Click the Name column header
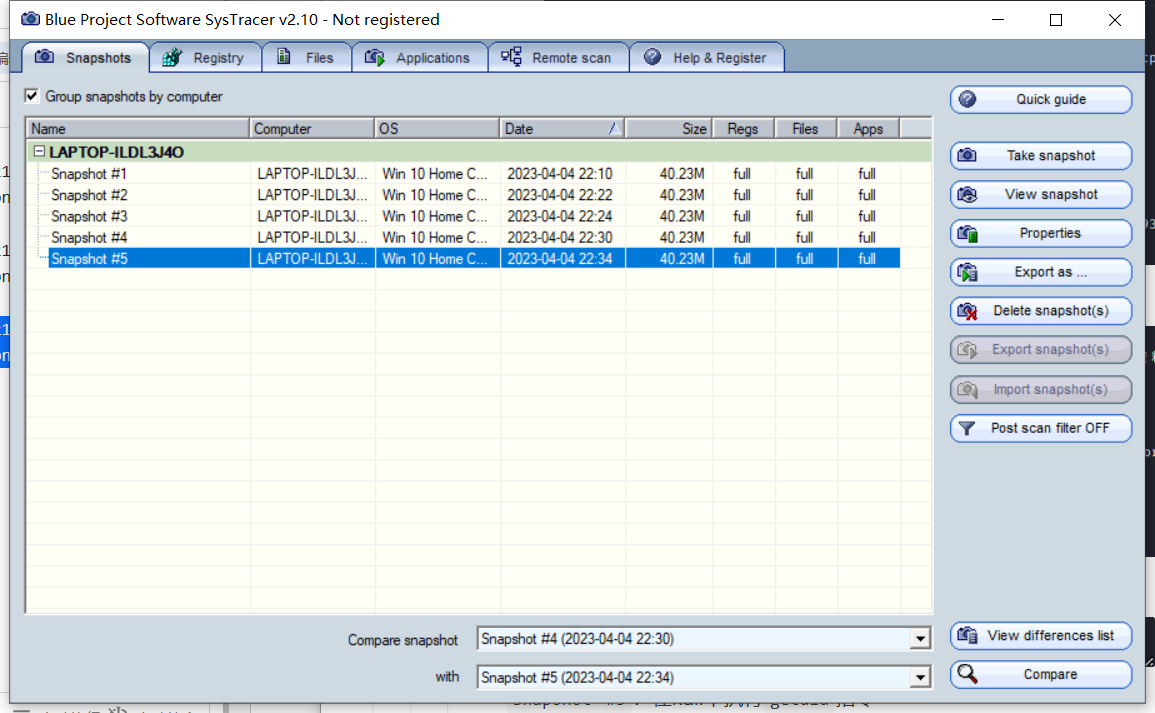Screen dimensions: 1155x713 (138, 128)
